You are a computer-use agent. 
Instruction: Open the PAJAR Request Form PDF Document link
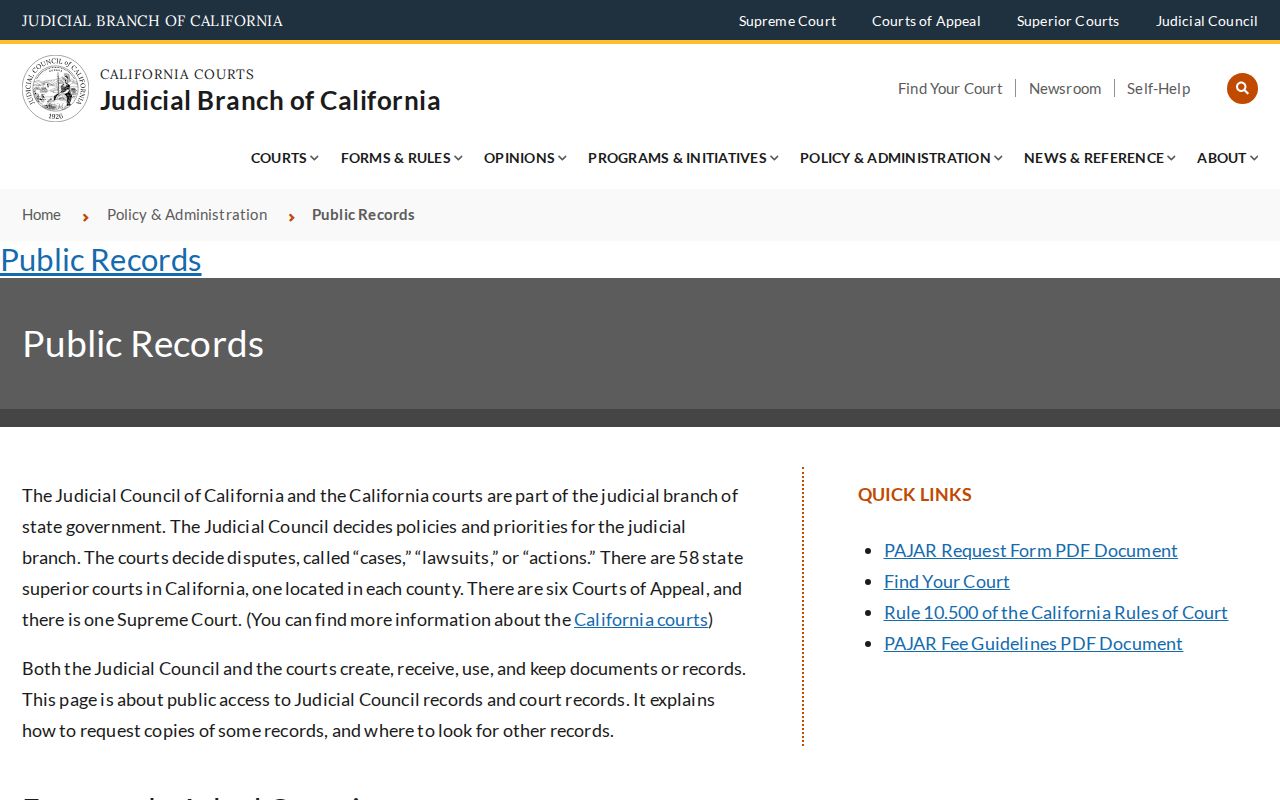pyautogui.click(x=1031, y=550)
